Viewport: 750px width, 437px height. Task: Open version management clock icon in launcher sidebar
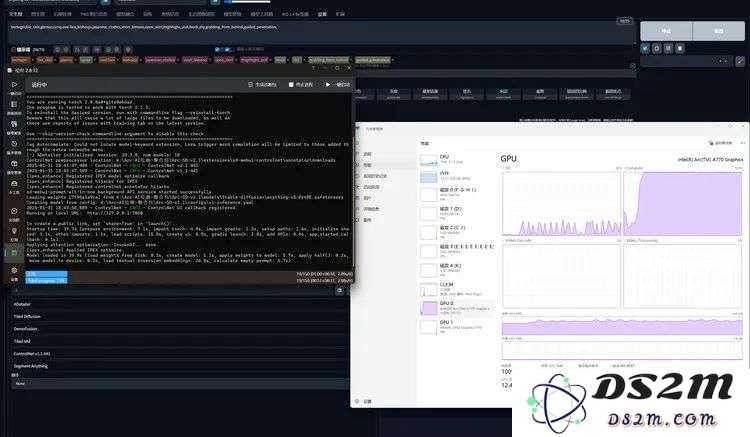[x=14, y=143]
